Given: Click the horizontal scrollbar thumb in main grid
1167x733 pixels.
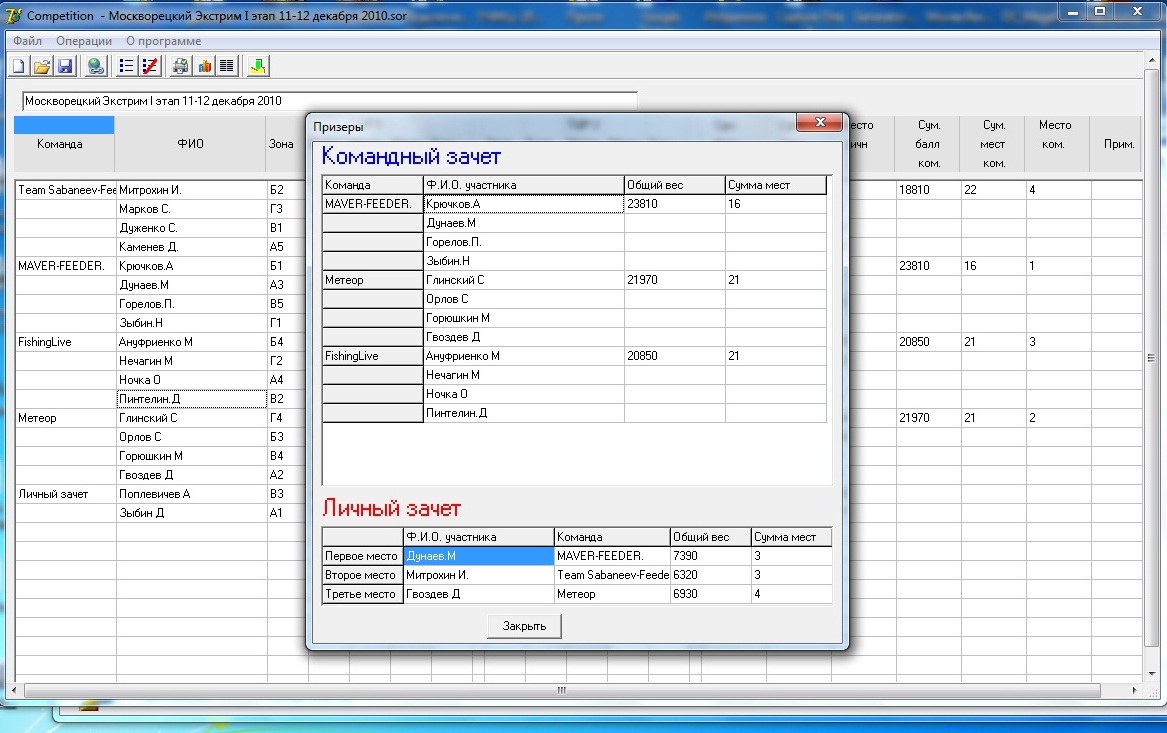Looking at the screenshot, I should [562, 691].
